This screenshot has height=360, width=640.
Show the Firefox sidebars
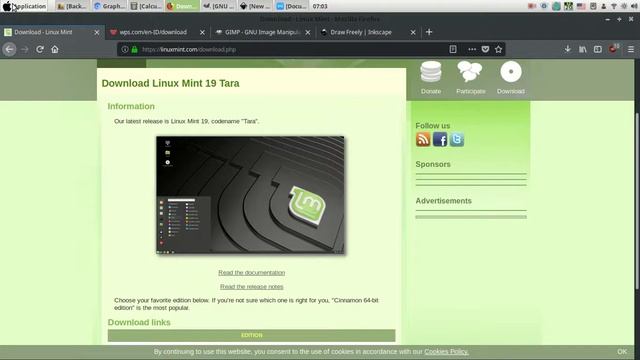(598, 49)
